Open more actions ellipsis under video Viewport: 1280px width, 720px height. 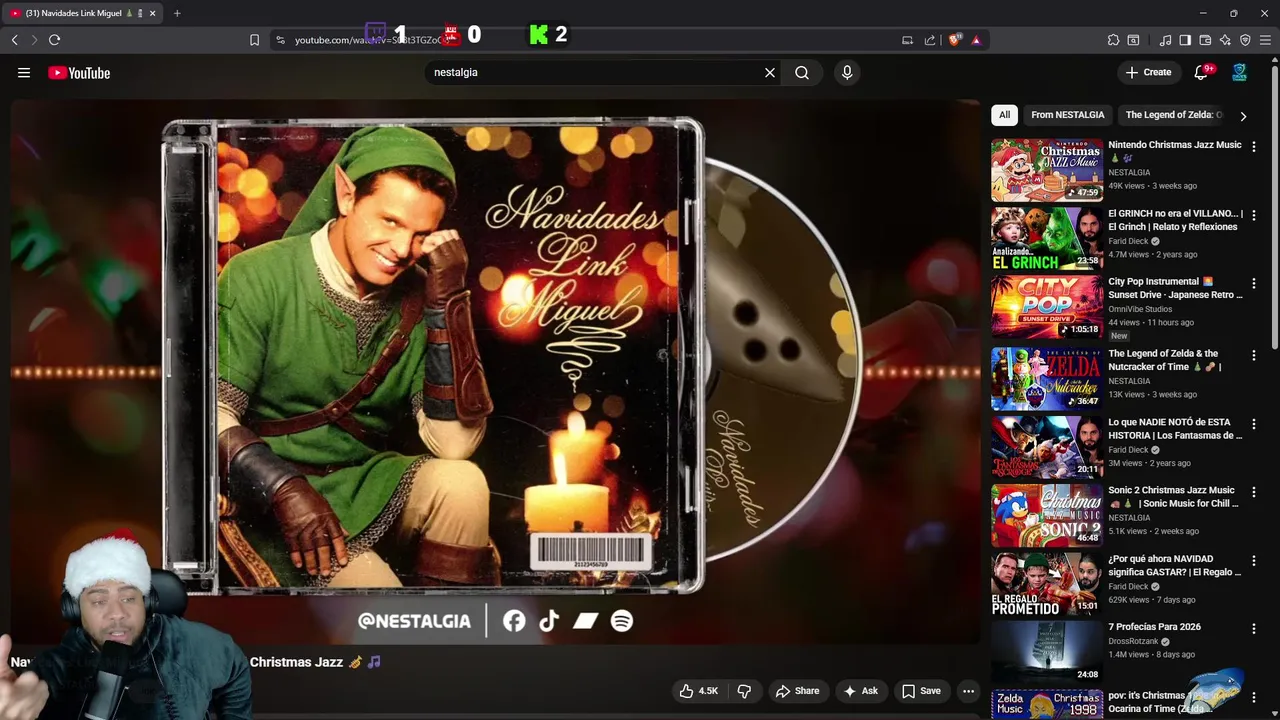968,691
